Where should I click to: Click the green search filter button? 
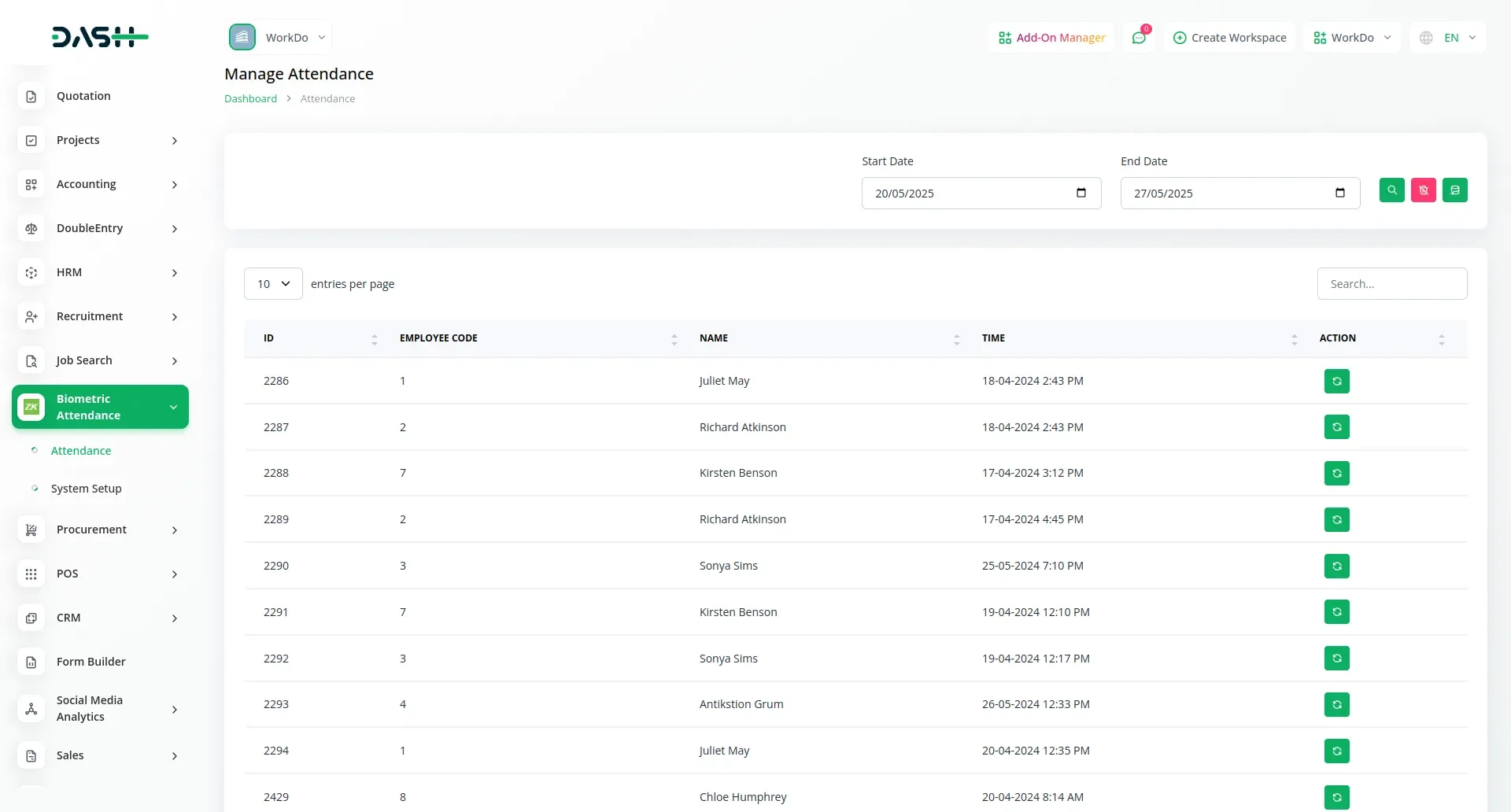coord(1391,190)
